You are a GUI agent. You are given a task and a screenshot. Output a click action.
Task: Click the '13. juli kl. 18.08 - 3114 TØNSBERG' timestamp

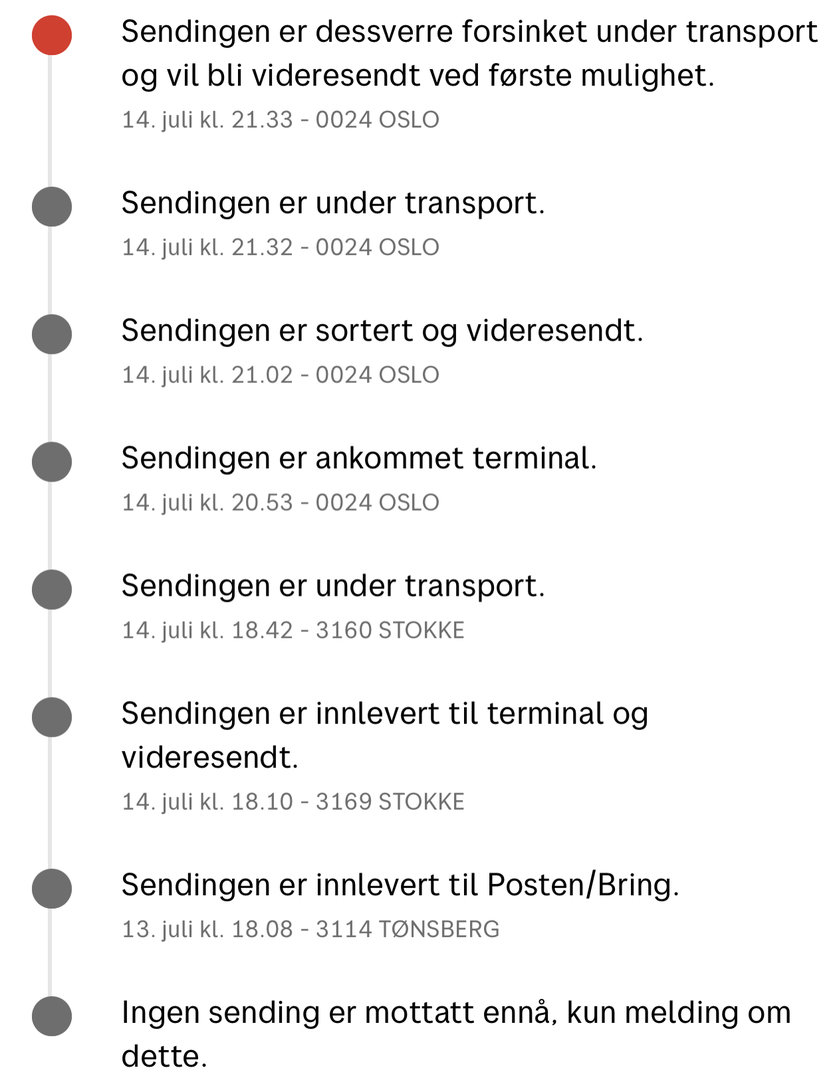pos(310,929)
